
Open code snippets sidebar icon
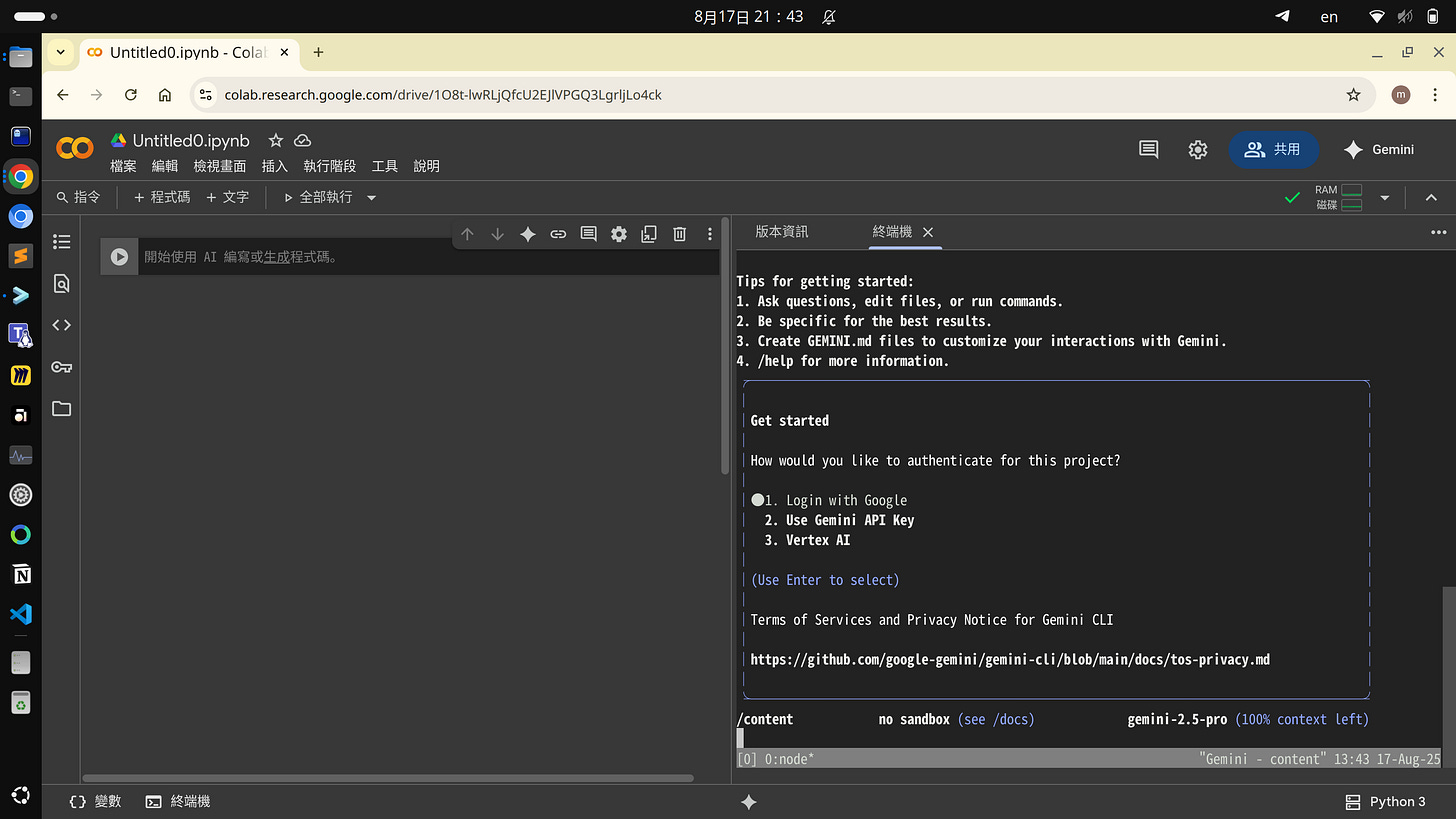62,325
